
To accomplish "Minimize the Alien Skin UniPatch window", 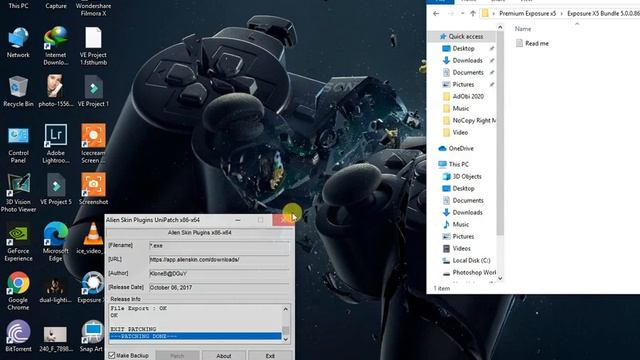I will (238, 220).
